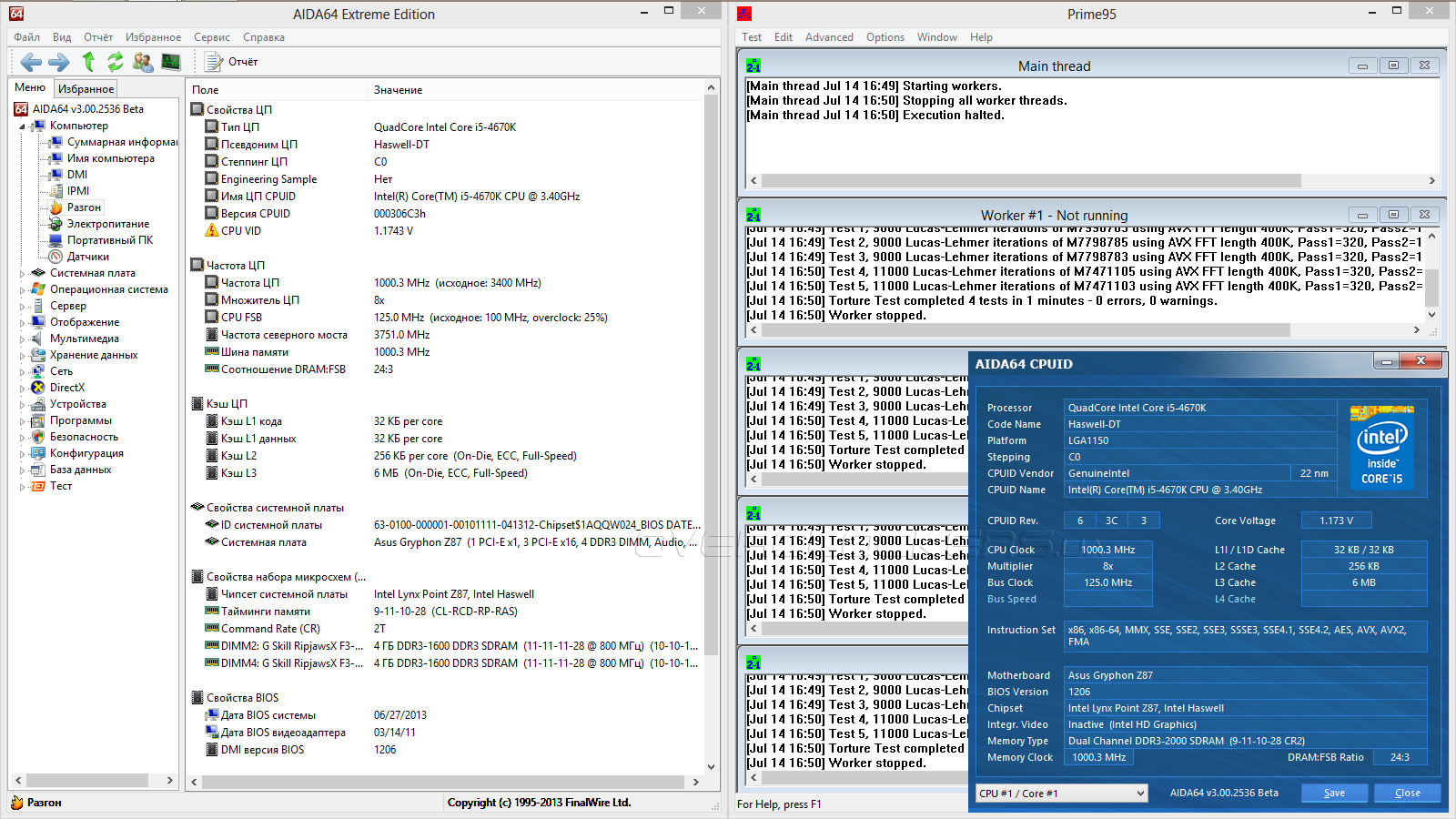
Task: Select Датчики sensors in the tree
Action: point(87,257)
